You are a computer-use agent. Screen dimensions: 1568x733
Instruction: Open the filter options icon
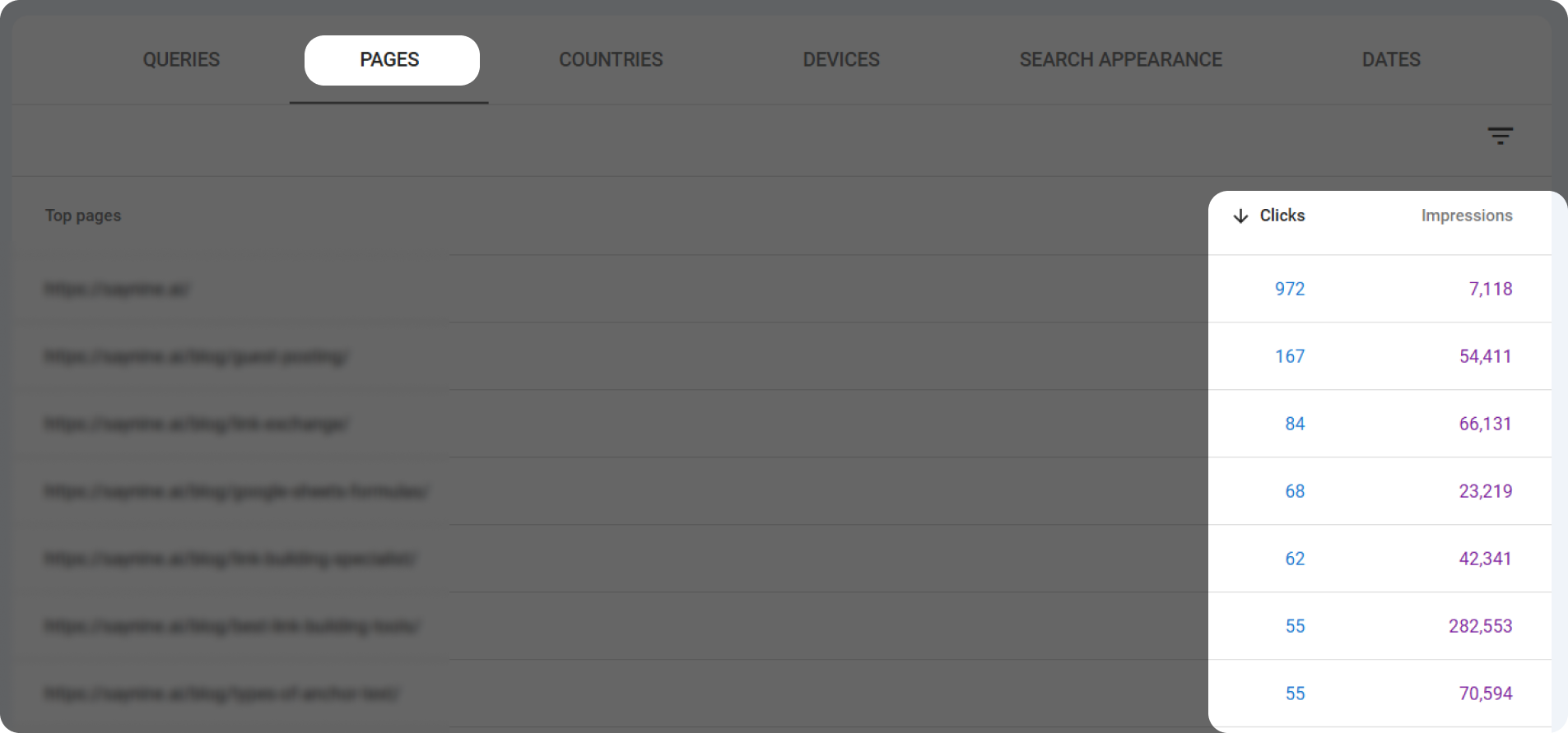[x=1500, y=136]
